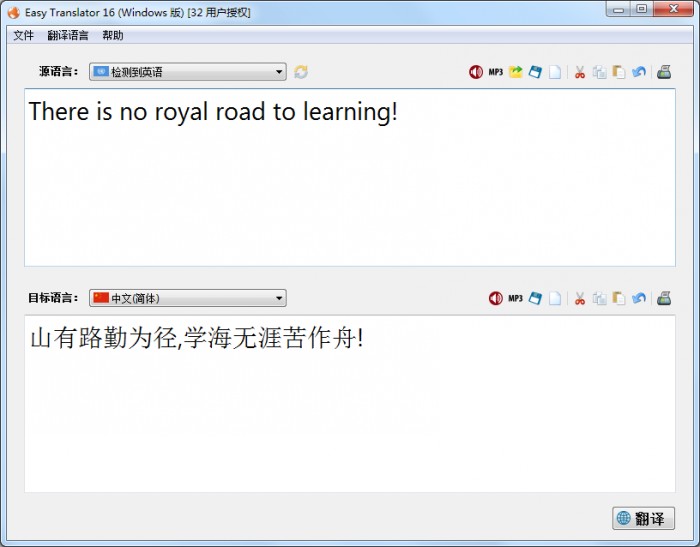Viewport: 700px width, 547px height.
Task: Play translated text aloud with speaker icon
Action: [x=496, y=298]
